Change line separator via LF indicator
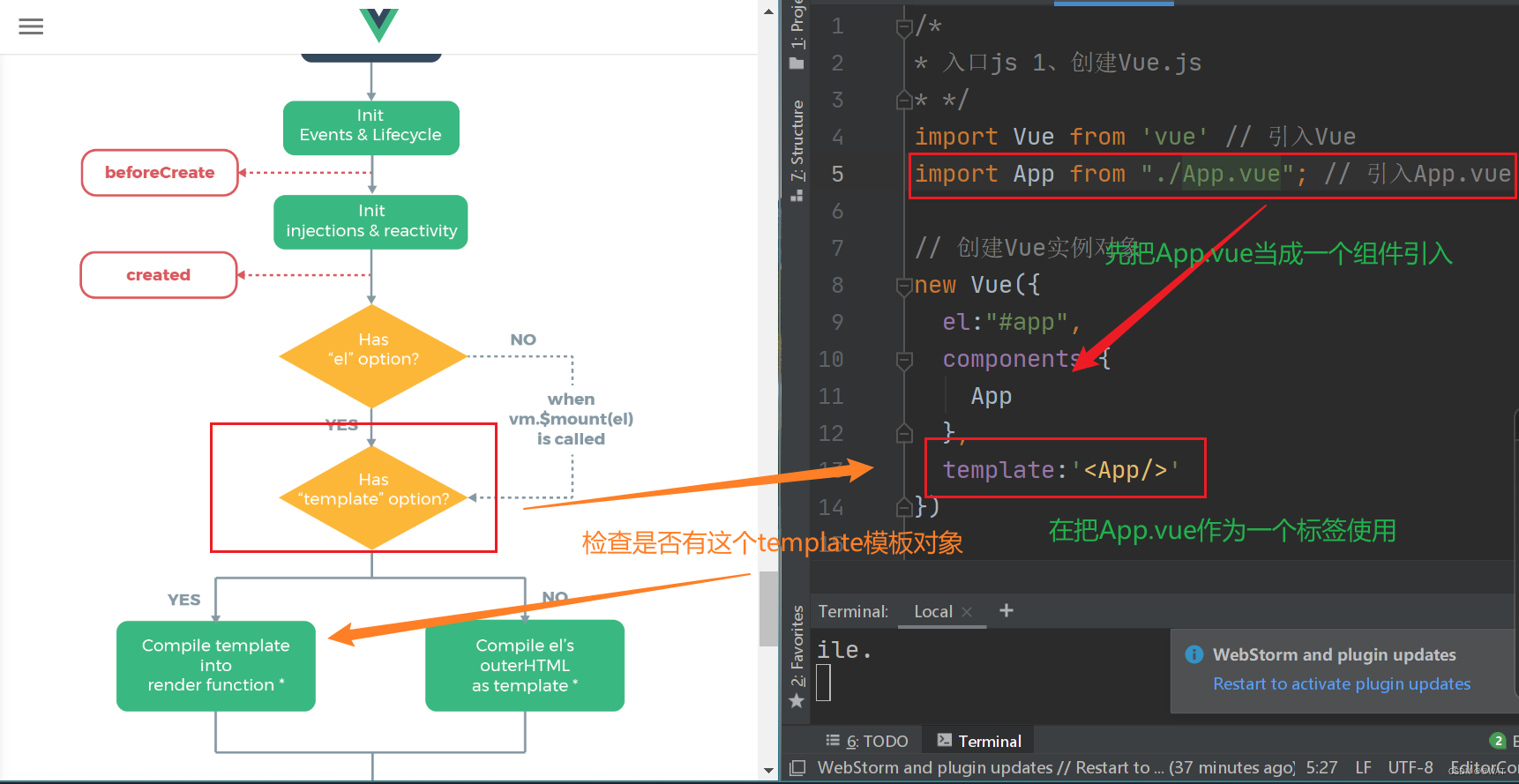1519x784 pixels. coord(1363,767)
